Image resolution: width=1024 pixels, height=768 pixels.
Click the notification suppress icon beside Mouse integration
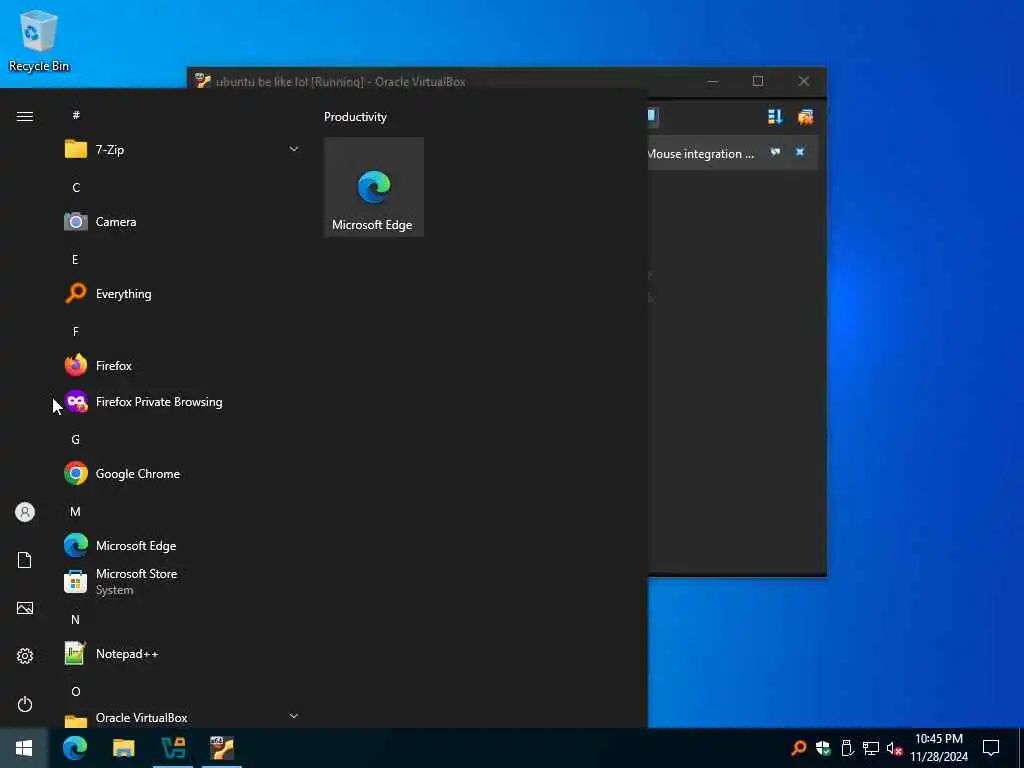tap(775, 152)
